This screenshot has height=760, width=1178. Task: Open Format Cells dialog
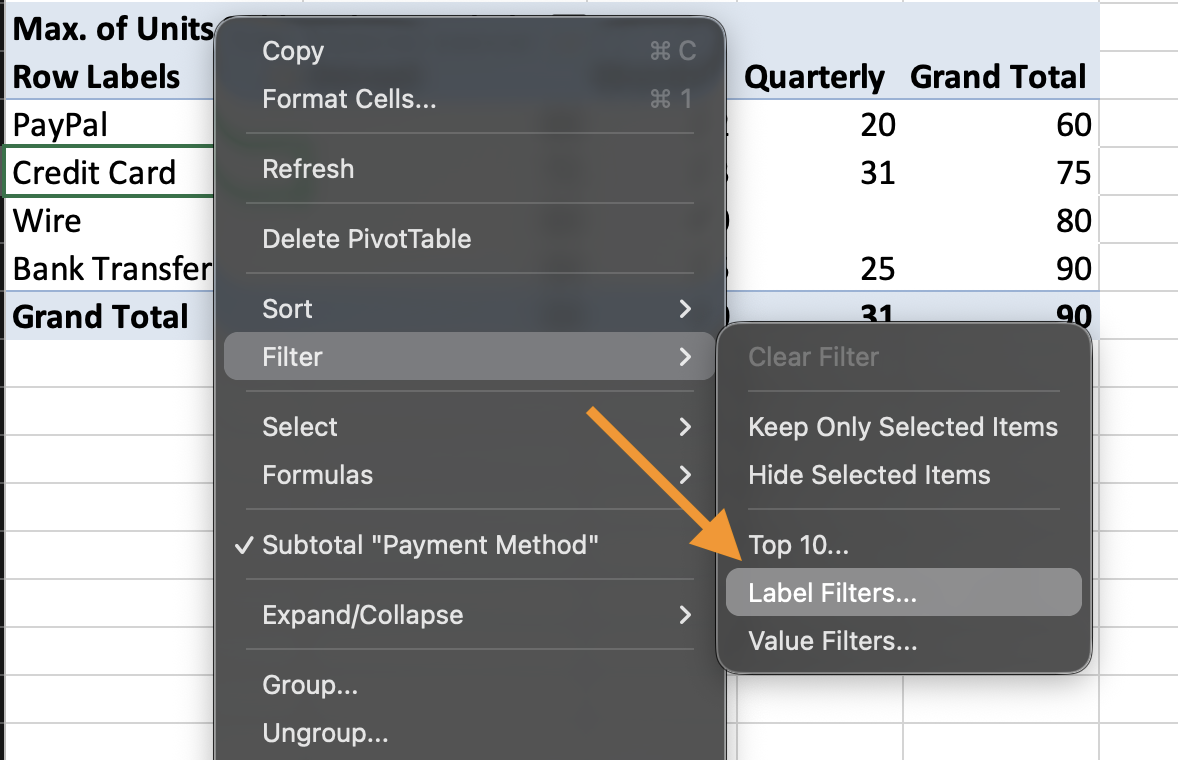point(349,99)
